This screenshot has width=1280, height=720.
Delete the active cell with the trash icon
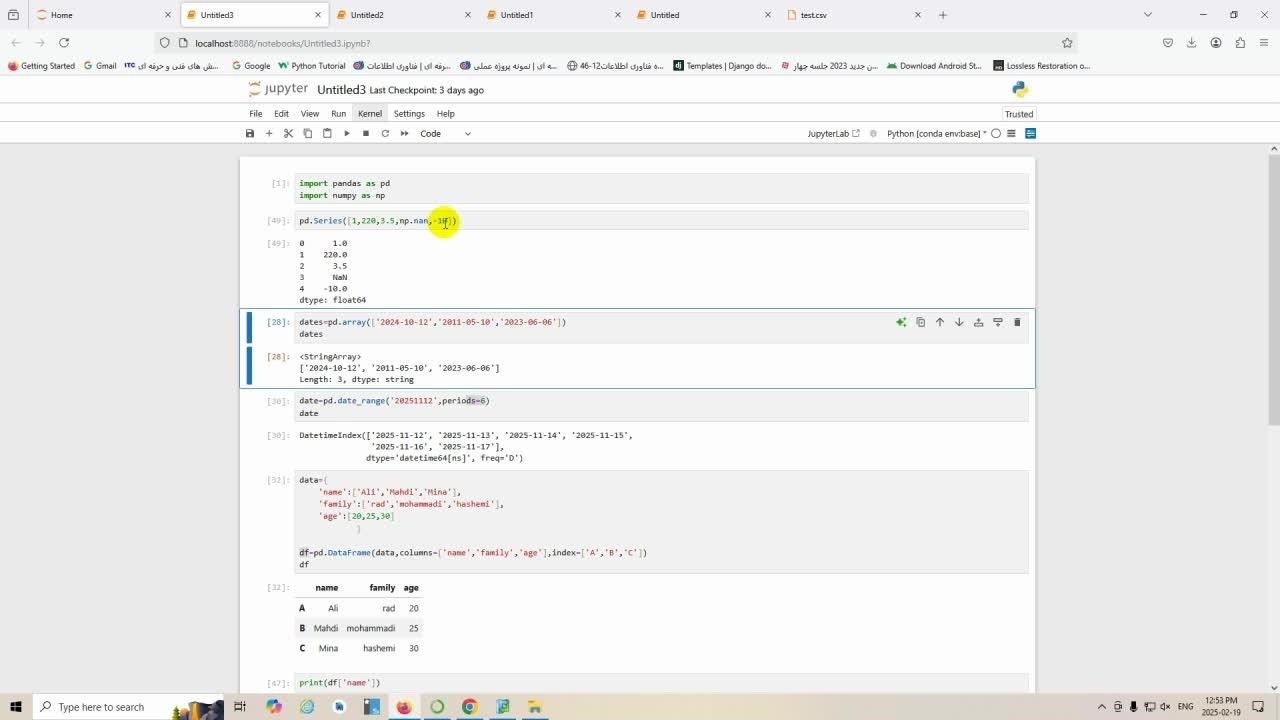[1017, 322]
